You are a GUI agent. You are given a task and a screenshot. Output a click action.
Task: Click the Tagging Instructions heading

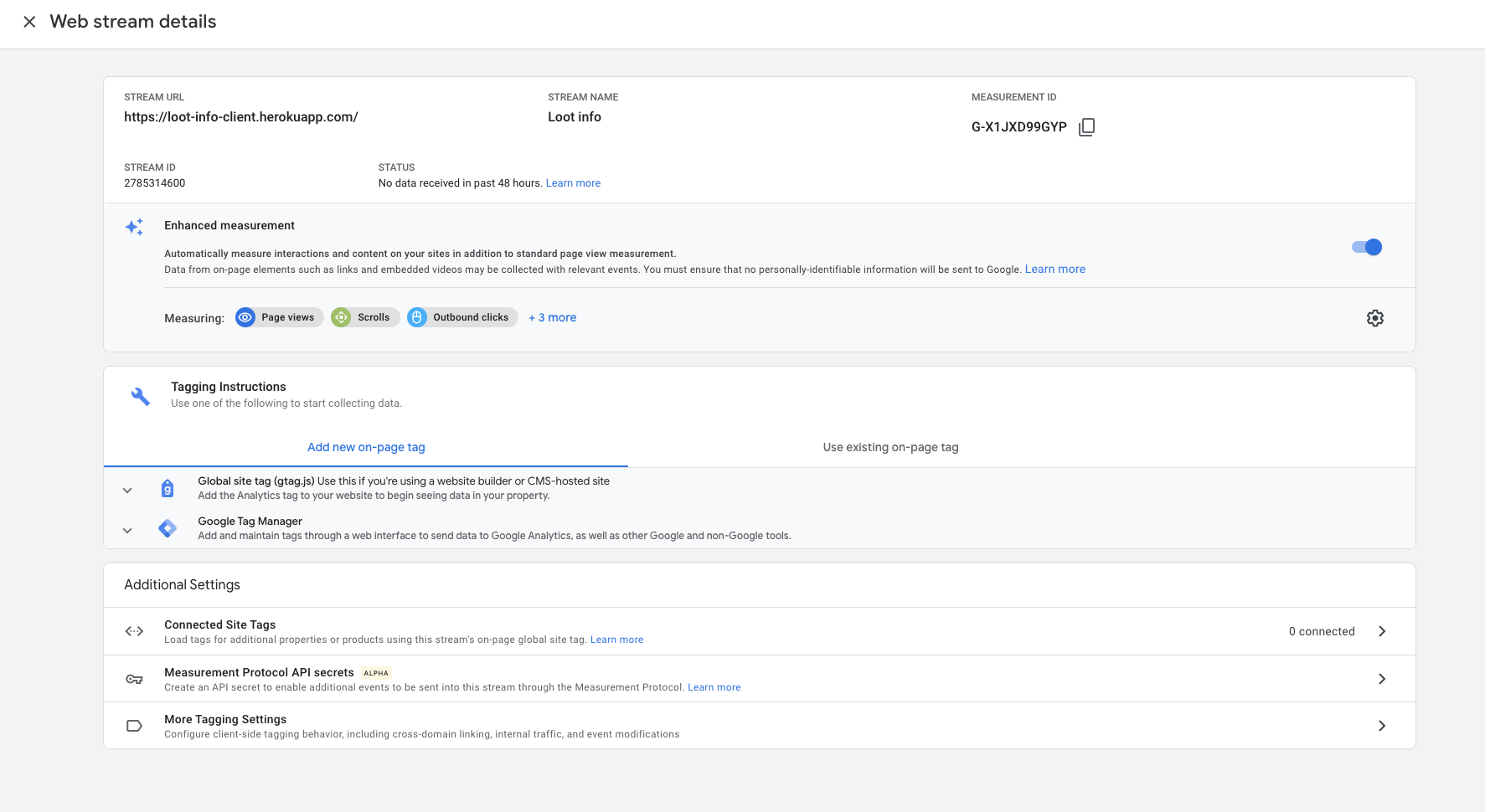click(x=229, y=387)
